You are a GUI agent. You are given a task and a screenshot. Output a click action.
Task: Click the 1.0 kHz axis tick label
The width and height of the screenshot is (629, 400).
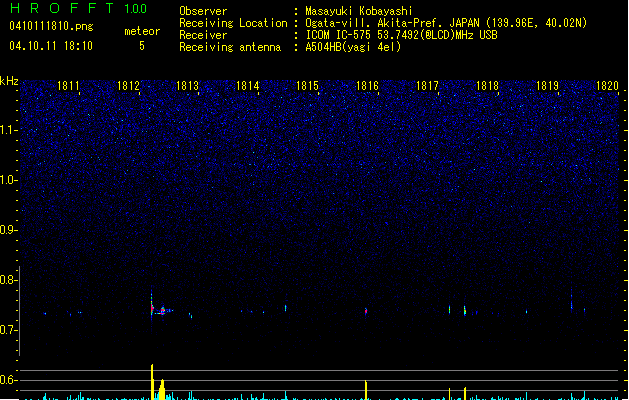pyautogui.click(x=8, y=180)
